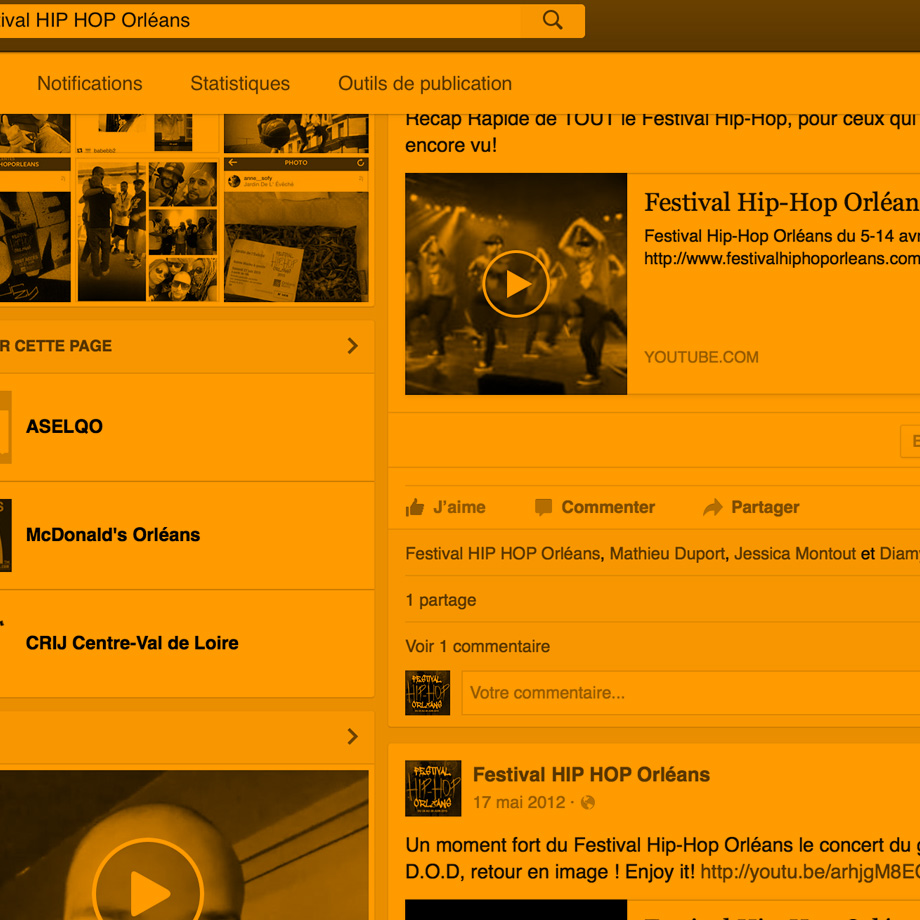Viewport: 920px width, 920px height.
Task: Click the public globe privacy icon
Action: pos(587,803)
